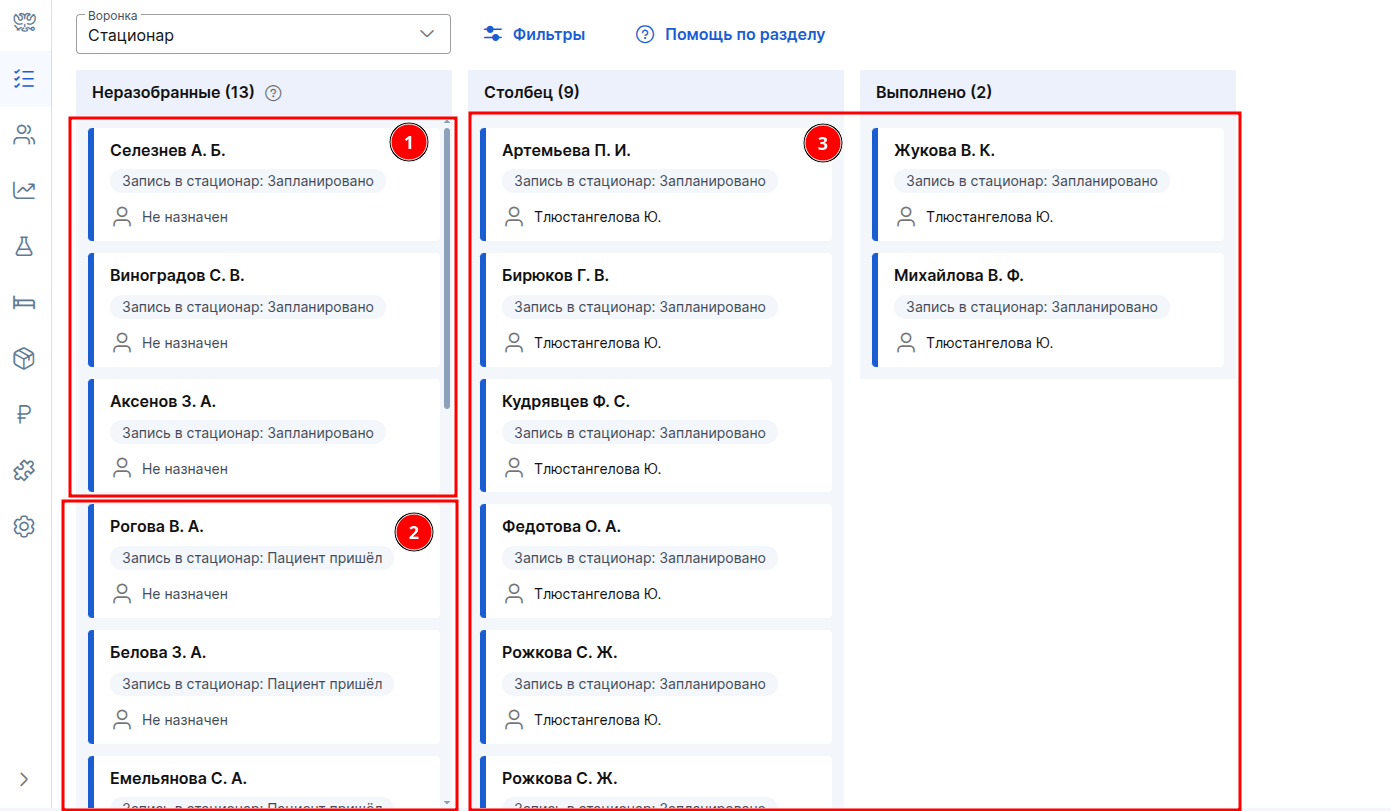
Task: Open the Помощь по разделу link
Action: coord(731,35)
